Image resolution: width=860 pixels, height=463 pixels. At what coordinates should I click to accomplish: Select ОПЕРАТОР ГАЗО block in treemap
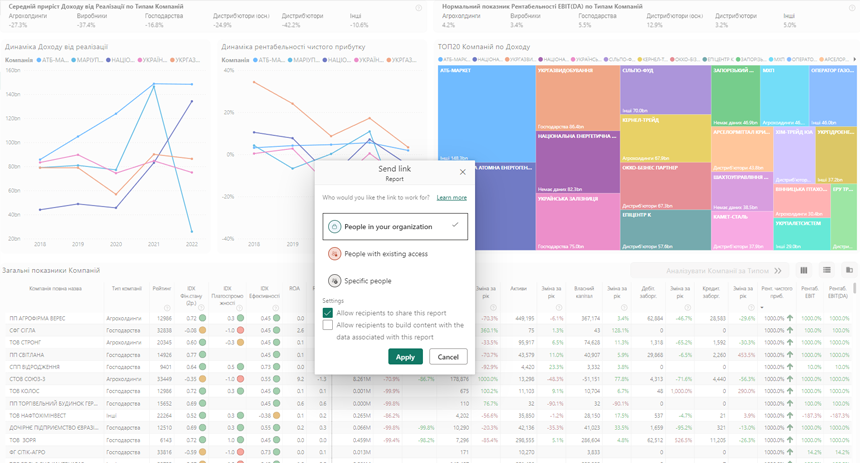tap(833, 96)
